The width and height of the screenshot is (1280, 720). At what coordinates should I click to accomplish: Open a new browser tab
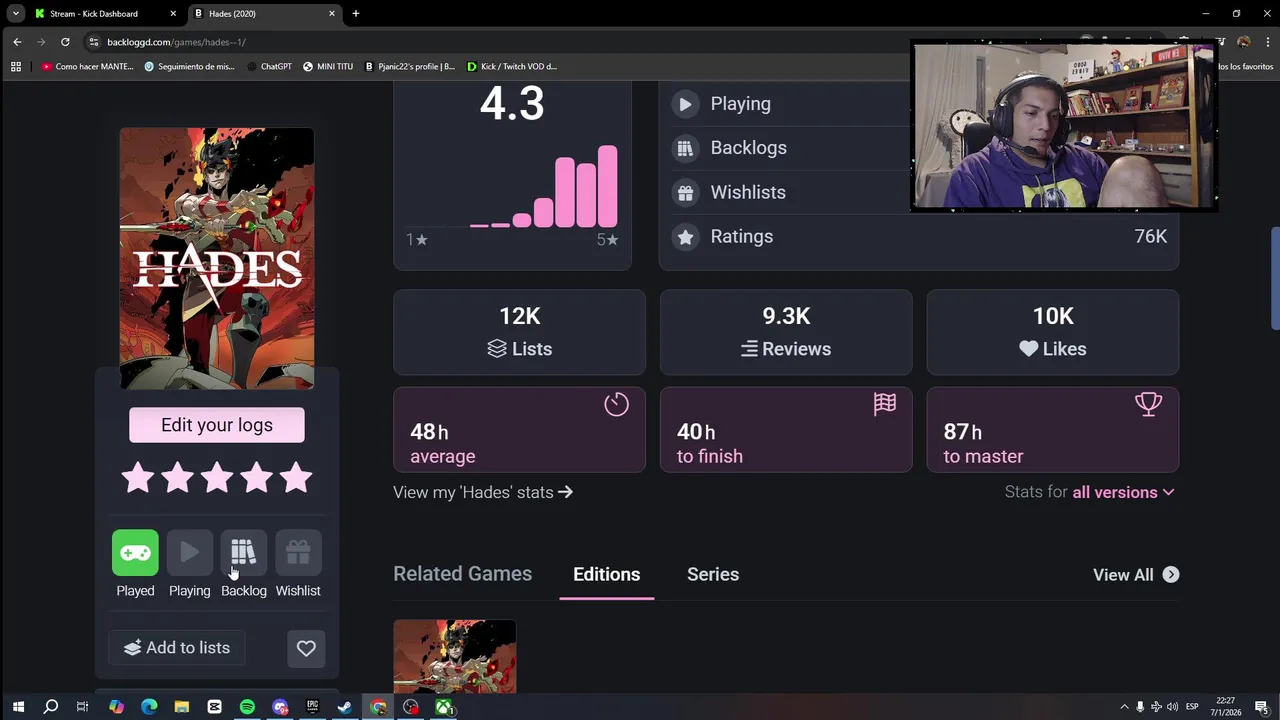(355, 14)
